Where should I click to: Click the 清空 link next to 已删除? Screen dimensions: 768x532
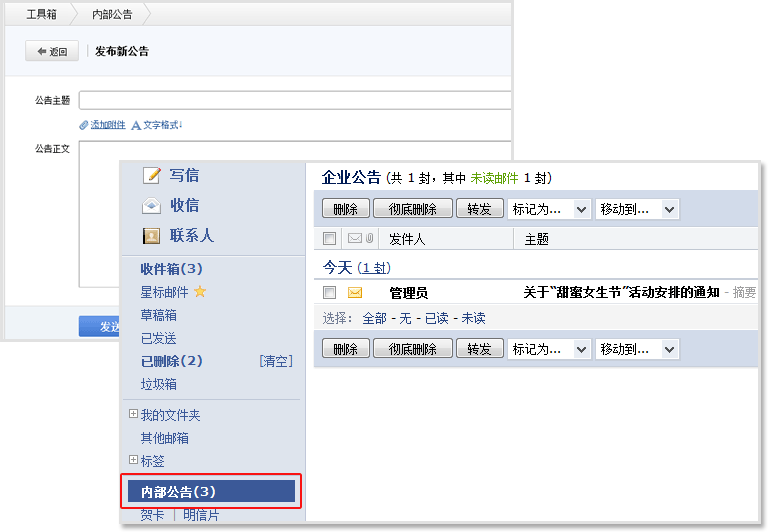click(275, 361)
